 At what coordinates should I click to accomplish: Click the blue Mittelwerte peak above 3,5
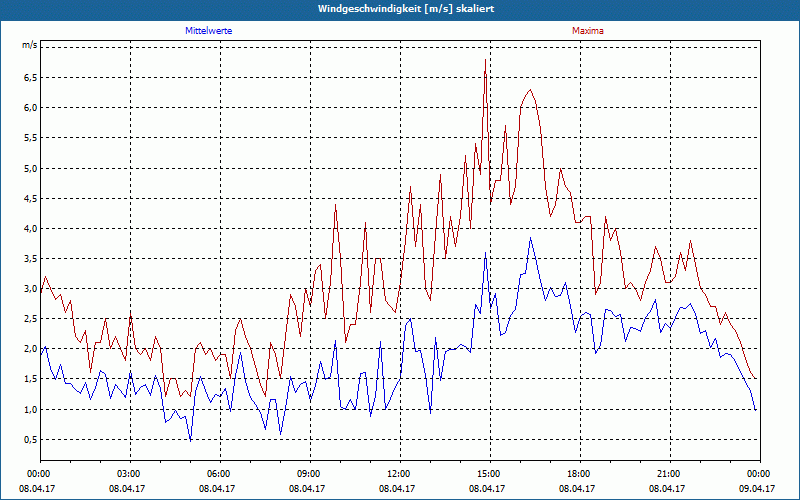click(531, 238)
